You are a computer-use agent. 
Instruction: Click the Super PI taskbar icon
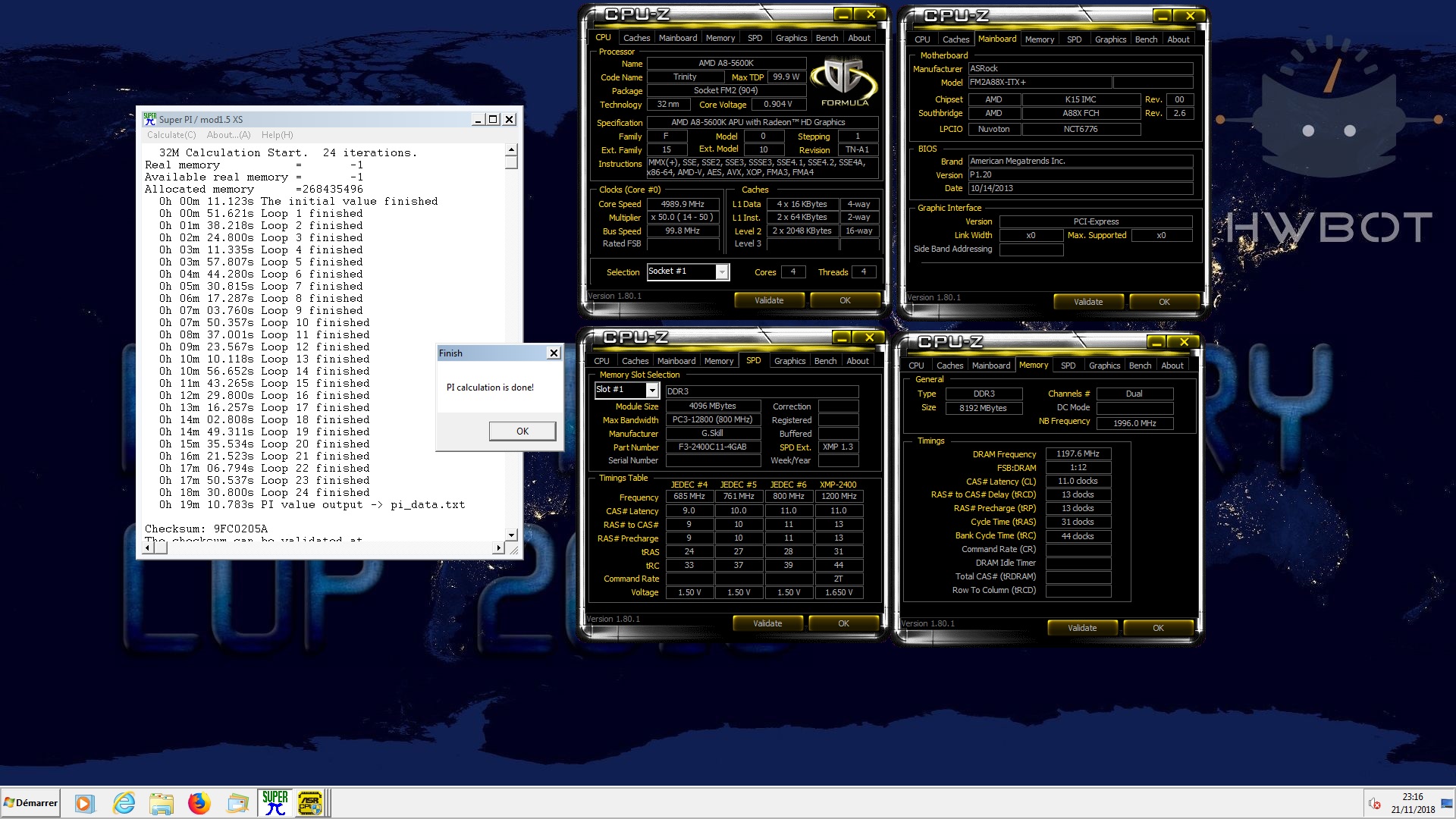point(275,803)
